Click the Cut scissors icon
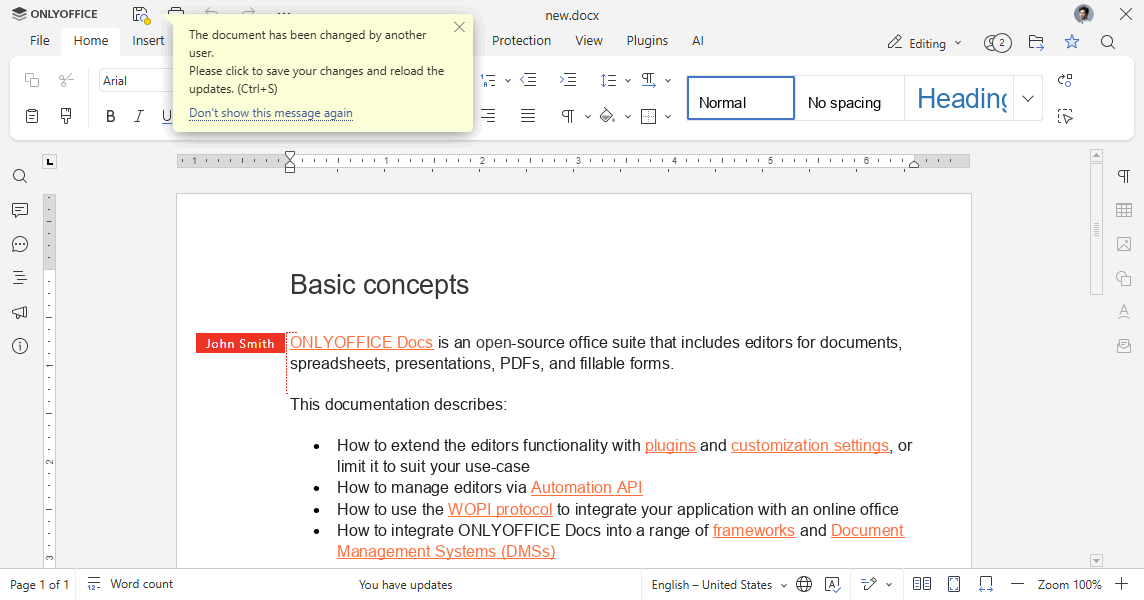 (66, 80)
